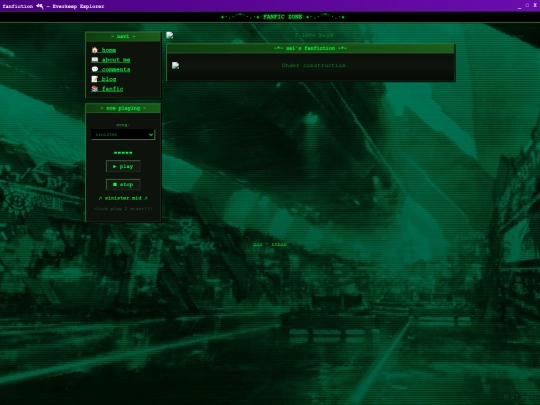Click the stacked books icon beside fanfic
This screenshot has width=540, height=405.
[95, 89]
